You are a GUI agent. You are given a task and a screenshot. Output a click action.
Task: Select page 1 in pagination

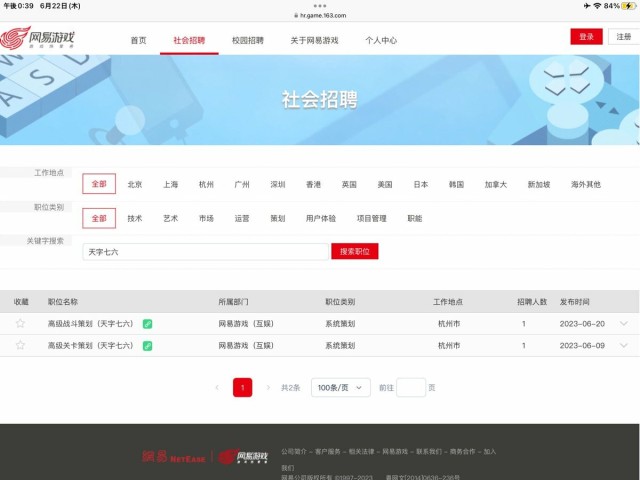242,387
